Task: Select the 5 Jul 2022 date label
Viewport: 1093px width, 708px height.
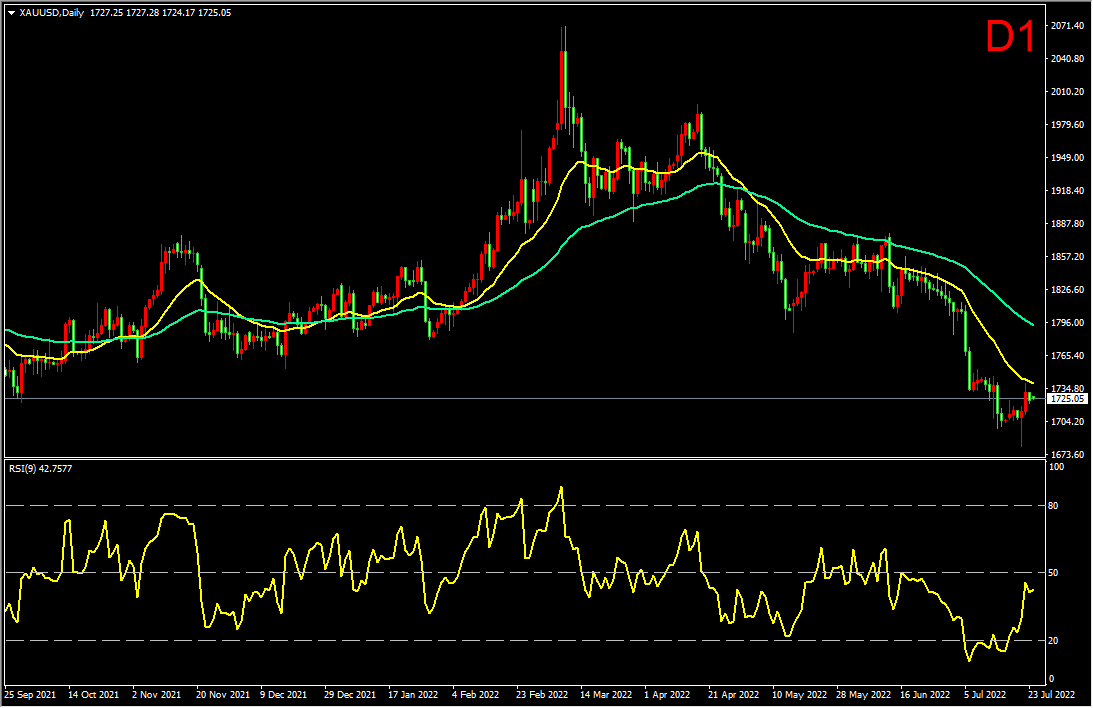Action: pyautogui.click(x=985, y=695)
